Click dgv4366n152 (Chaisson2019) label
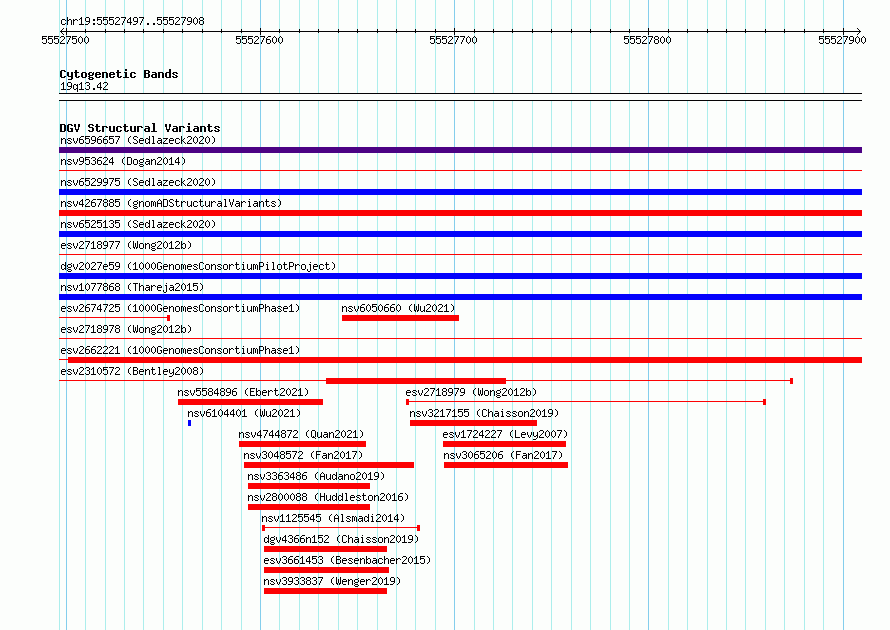This screenshot has height=630, width=890. click(x=341, y=539)
